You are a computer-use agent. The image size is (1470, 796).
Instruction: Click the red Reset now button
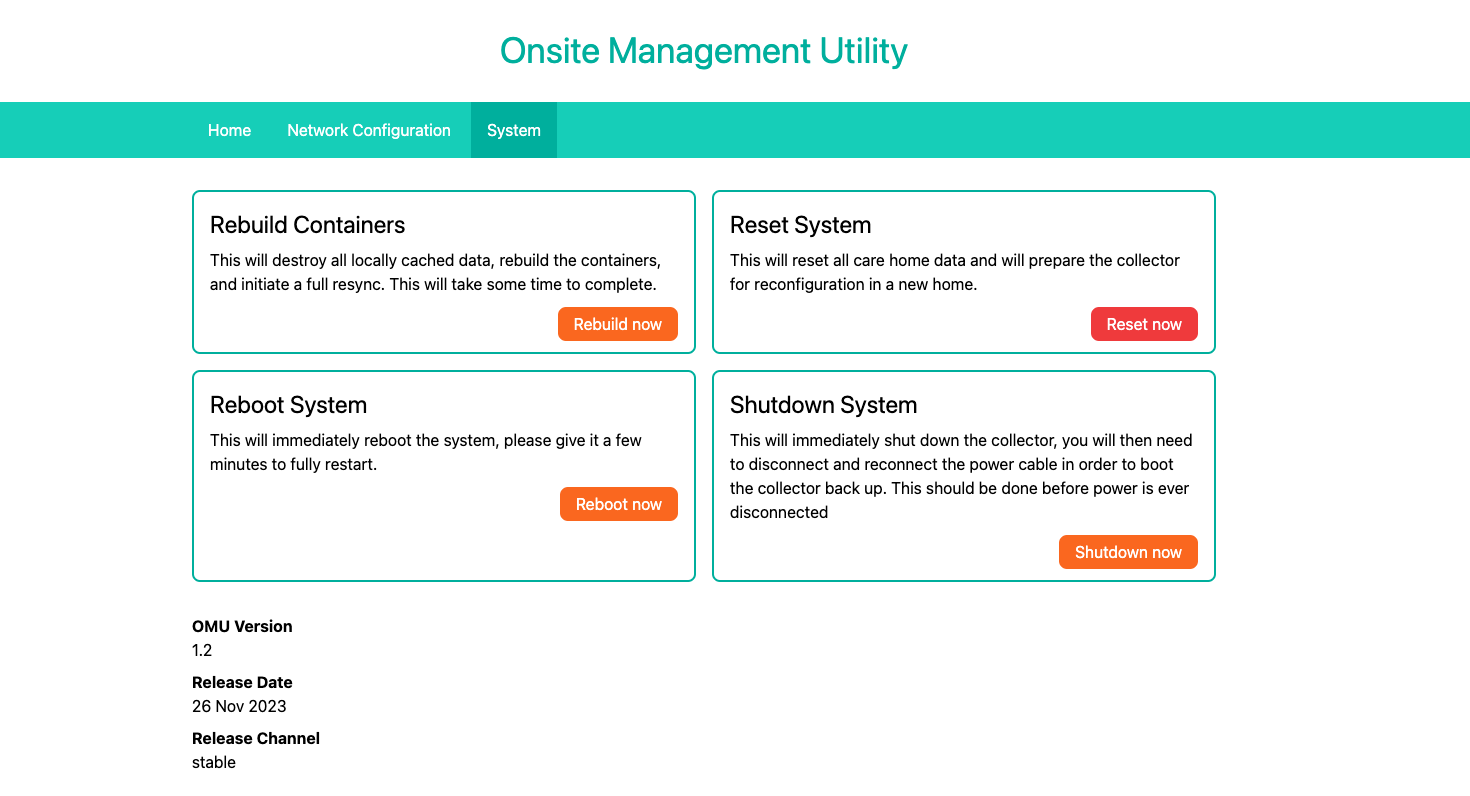click(x=1143, y=324)
